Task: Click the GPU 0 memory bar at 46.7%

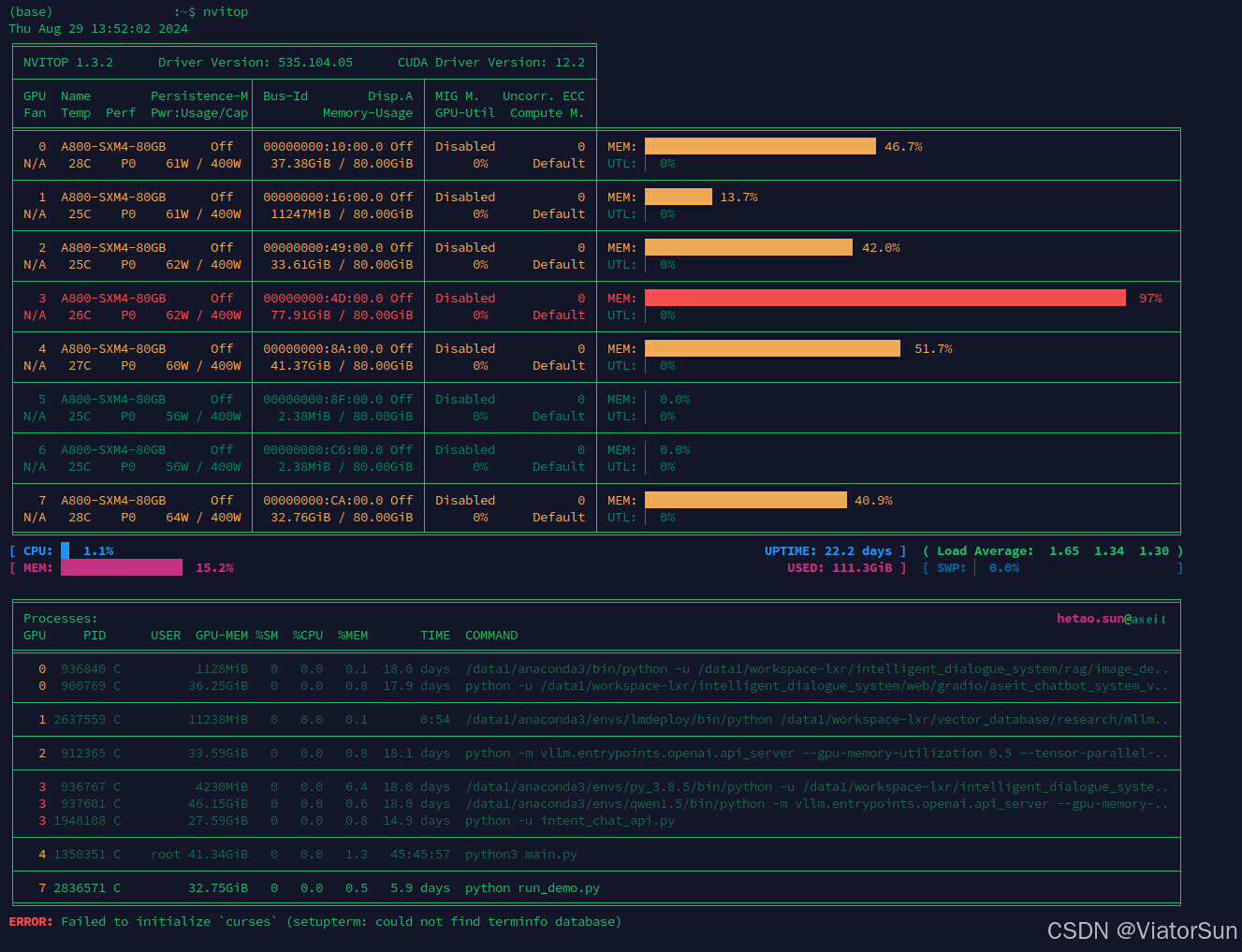Action: coord(760,146)
